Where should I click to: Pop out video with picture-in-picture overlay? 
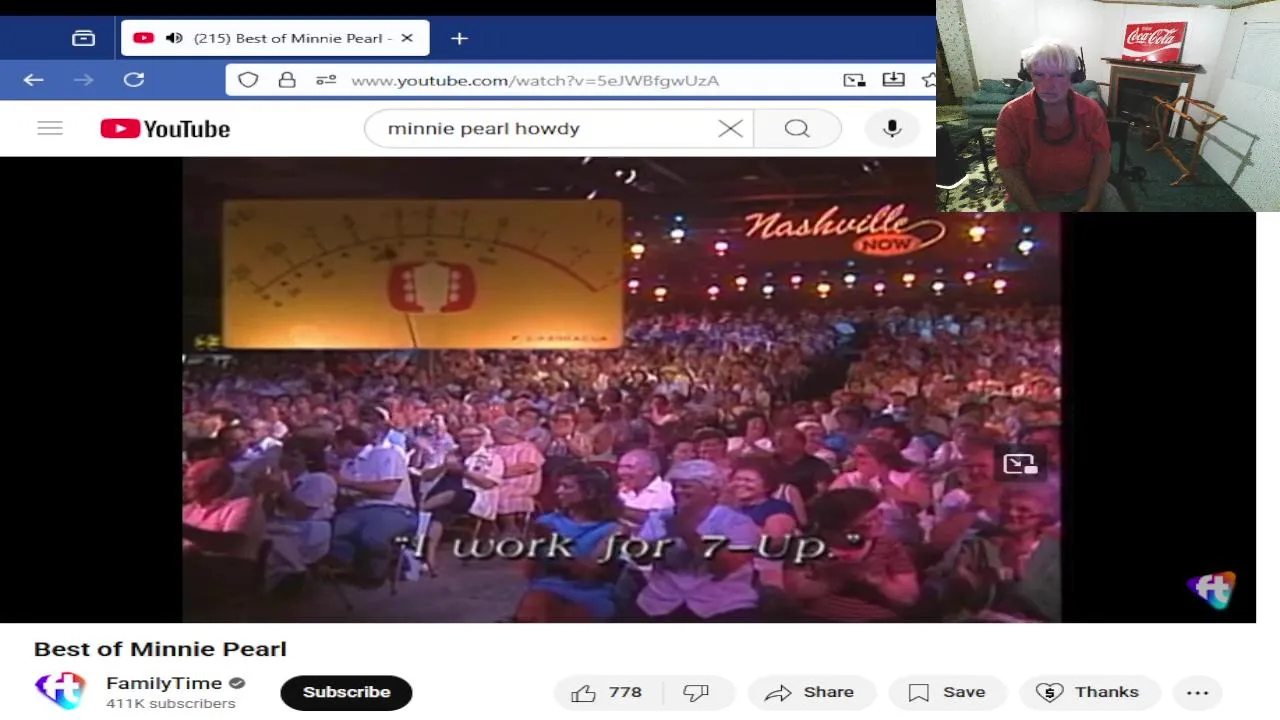click(1020, 464)
